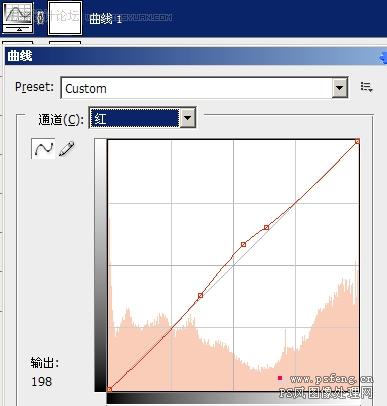Click the vertical output gradient bar
This screenshot has height=406, width=387.
point(100,265)
